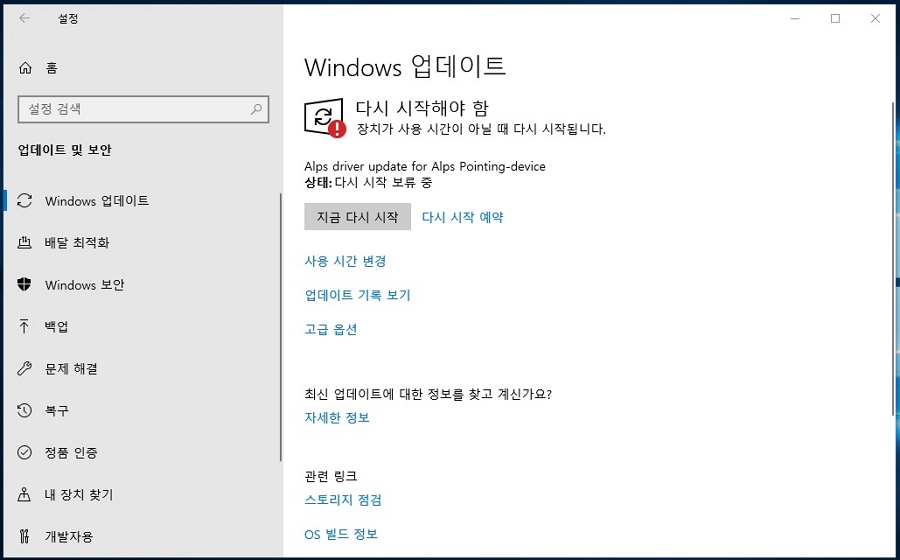
Task: Minimize the Settings window
Action: (795, 18)
